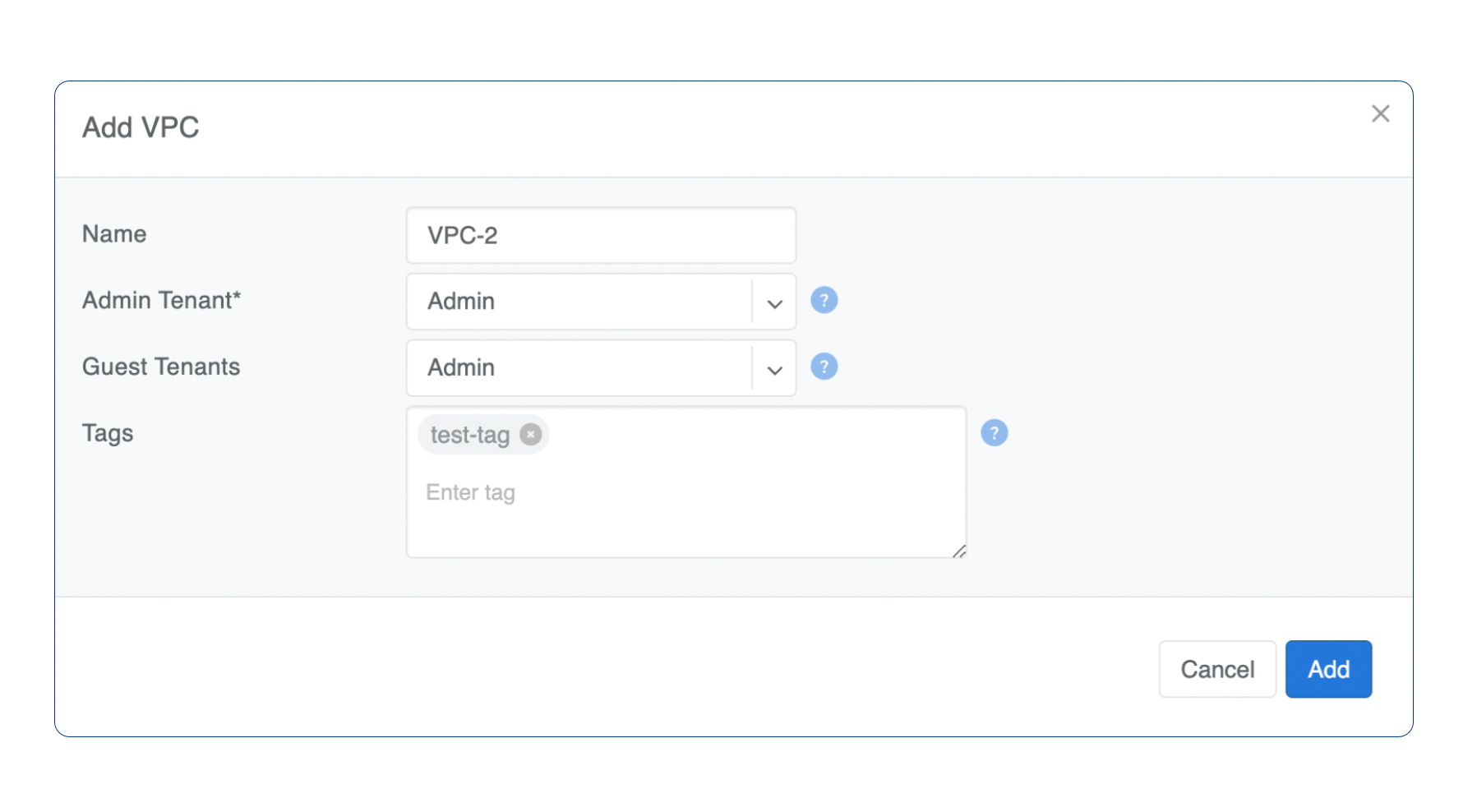Expand the Admin Tenant dropdown arrow

click(774, 302)
